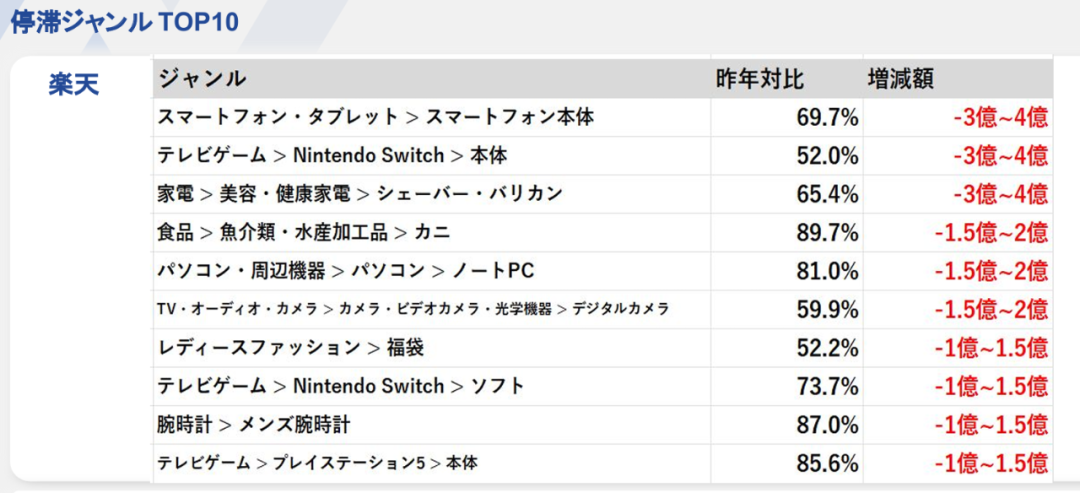The image size is (1080, 493).
Task: Select the シェーバー・バリカン genre cell
Action: [360, 194]
